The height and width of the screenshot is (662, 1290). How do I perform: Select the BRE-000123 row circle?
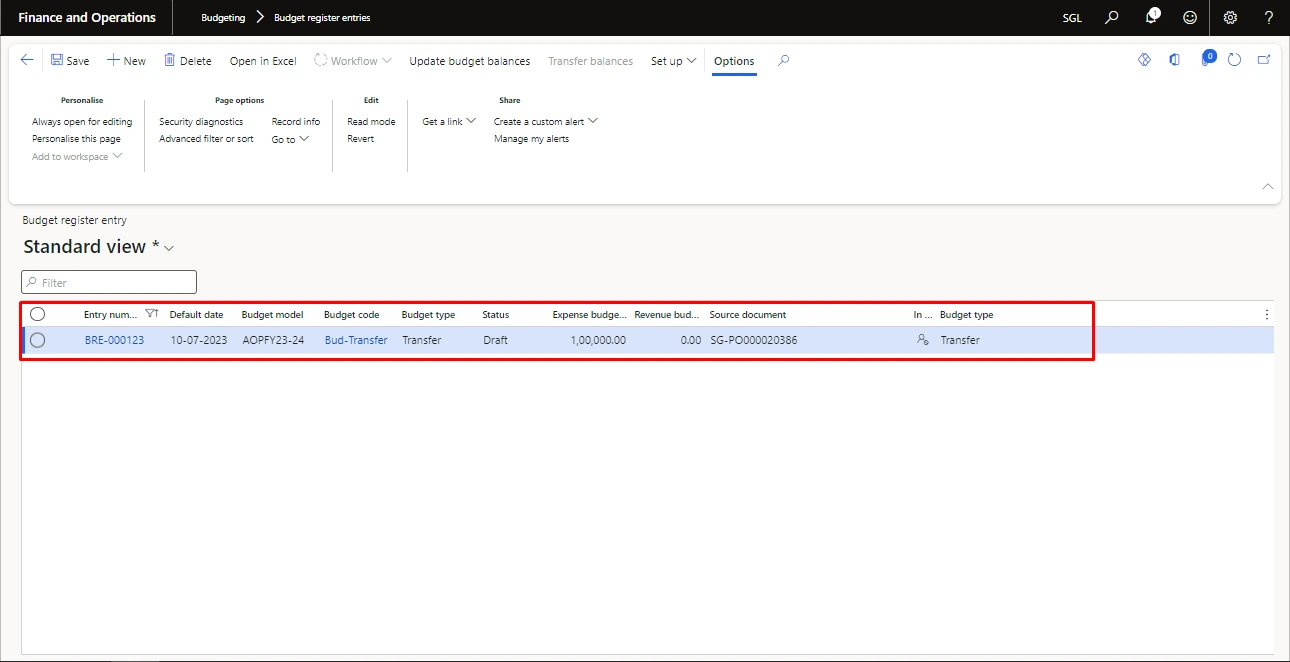point(38,340)
